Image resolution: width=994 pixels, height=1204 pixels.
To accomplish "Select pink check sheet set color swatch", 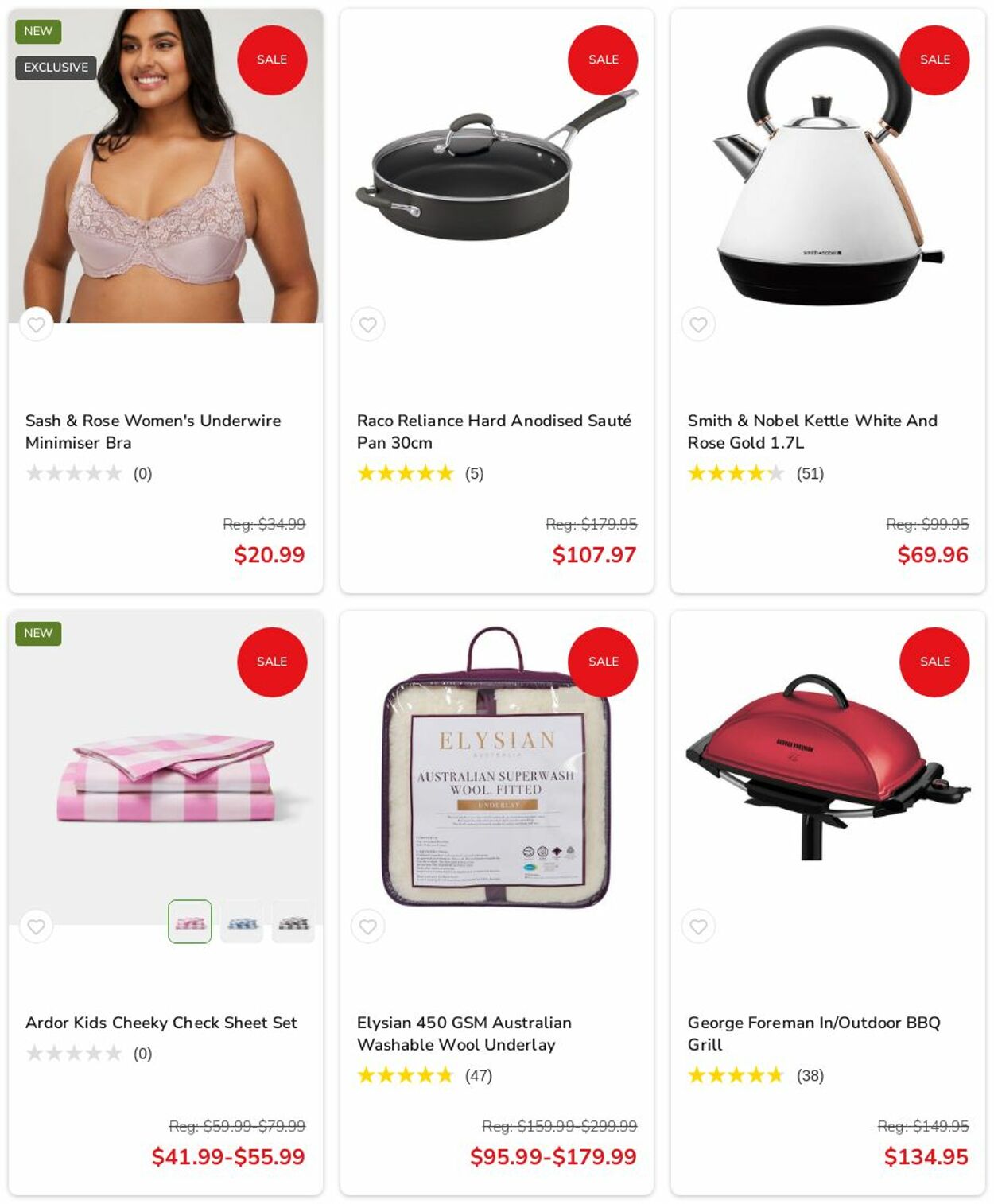I will coord(190,922).
